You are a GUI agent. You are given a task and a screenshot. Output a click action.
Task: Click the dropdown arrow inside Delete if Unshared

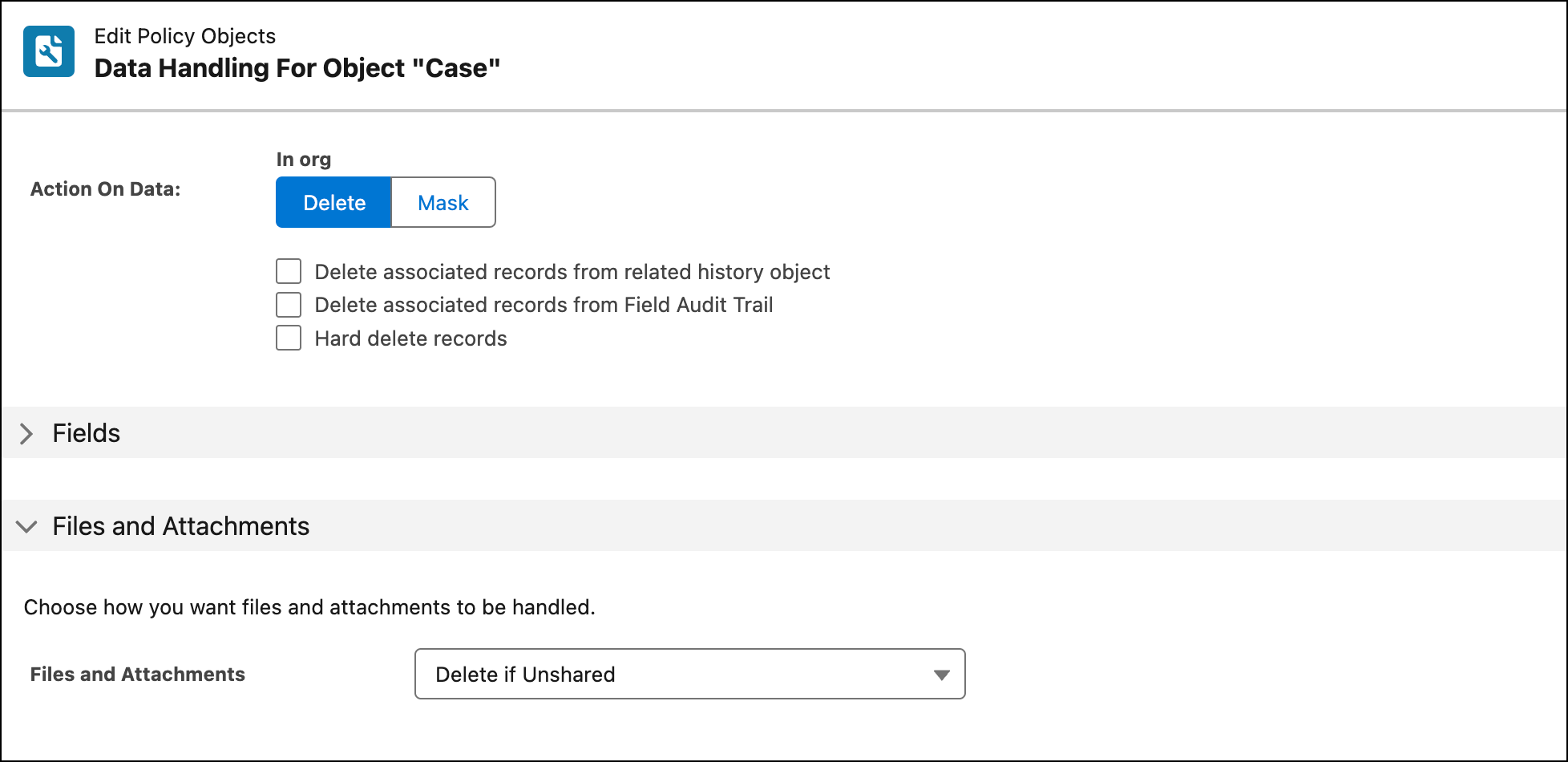pos(943,675)
